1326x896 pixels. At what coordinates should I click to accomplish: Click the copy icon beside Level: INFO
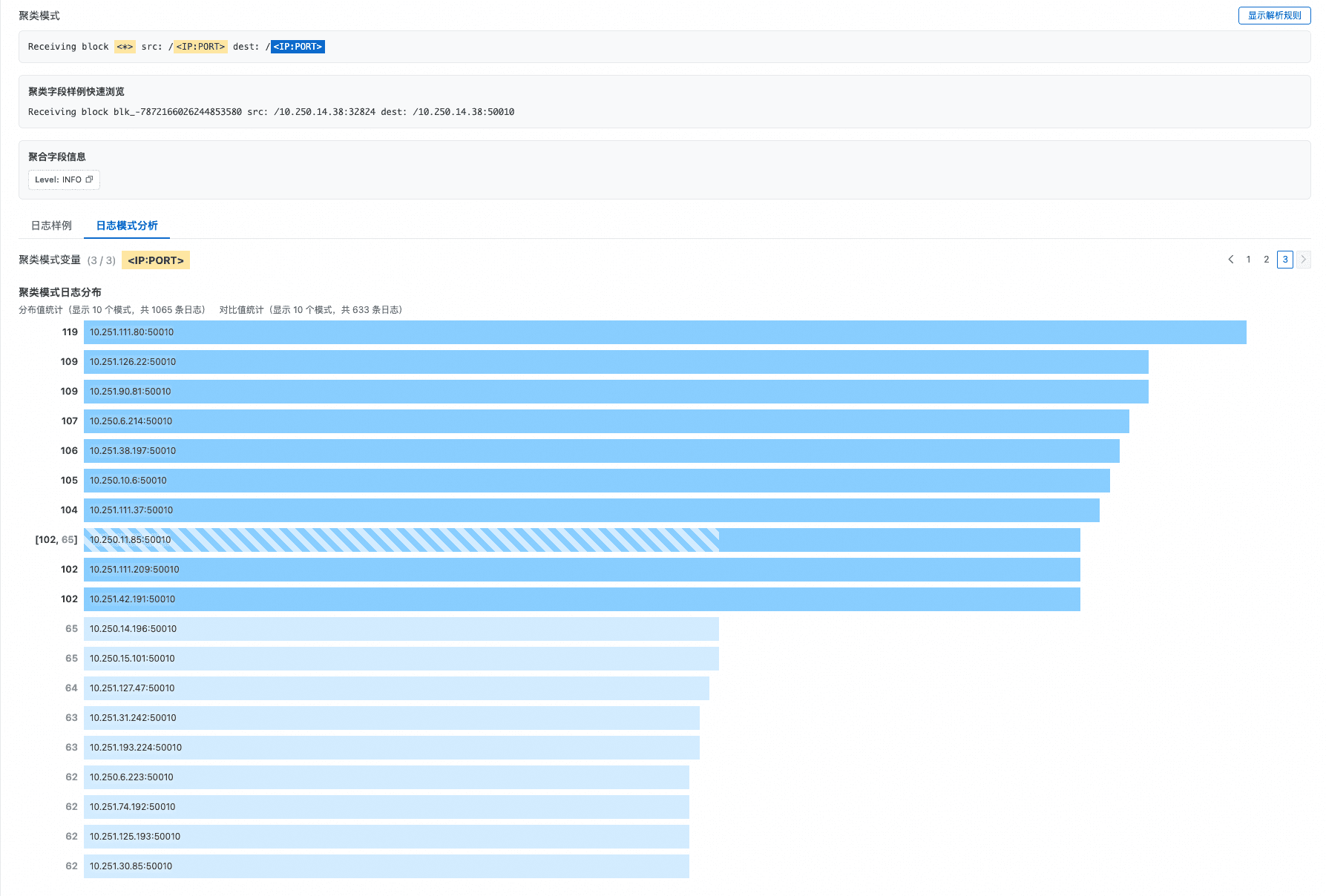[x=90, y=179]
